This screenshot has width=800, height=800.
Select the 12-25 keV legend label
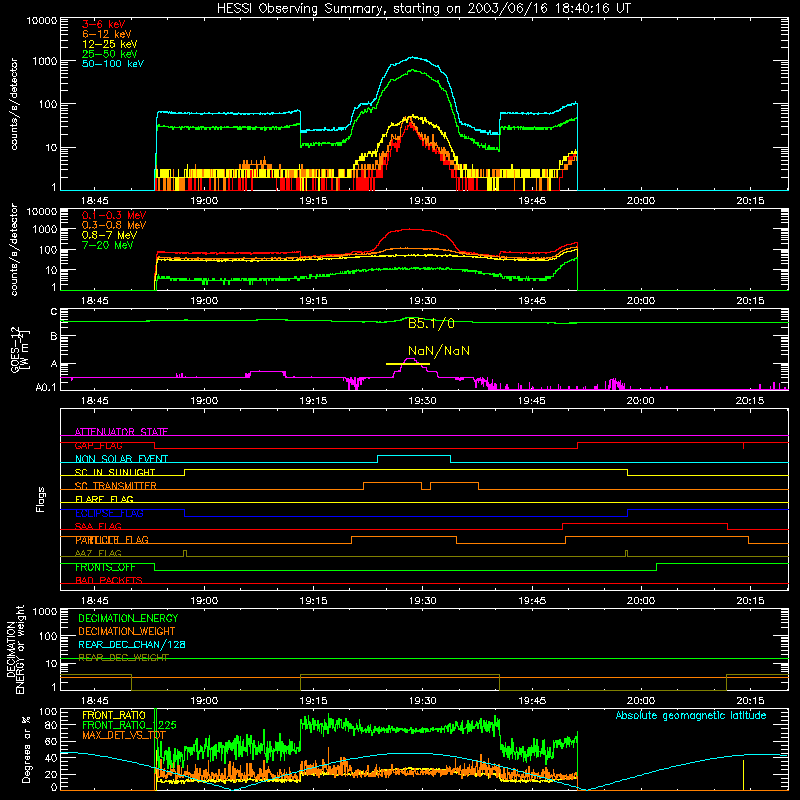(x=110, y=44)
